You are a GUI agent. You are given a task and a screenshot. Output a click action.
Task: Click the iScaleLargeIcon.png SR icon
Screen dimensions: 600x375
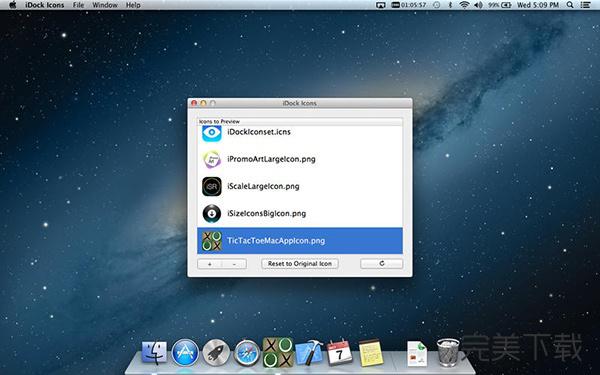212,186
